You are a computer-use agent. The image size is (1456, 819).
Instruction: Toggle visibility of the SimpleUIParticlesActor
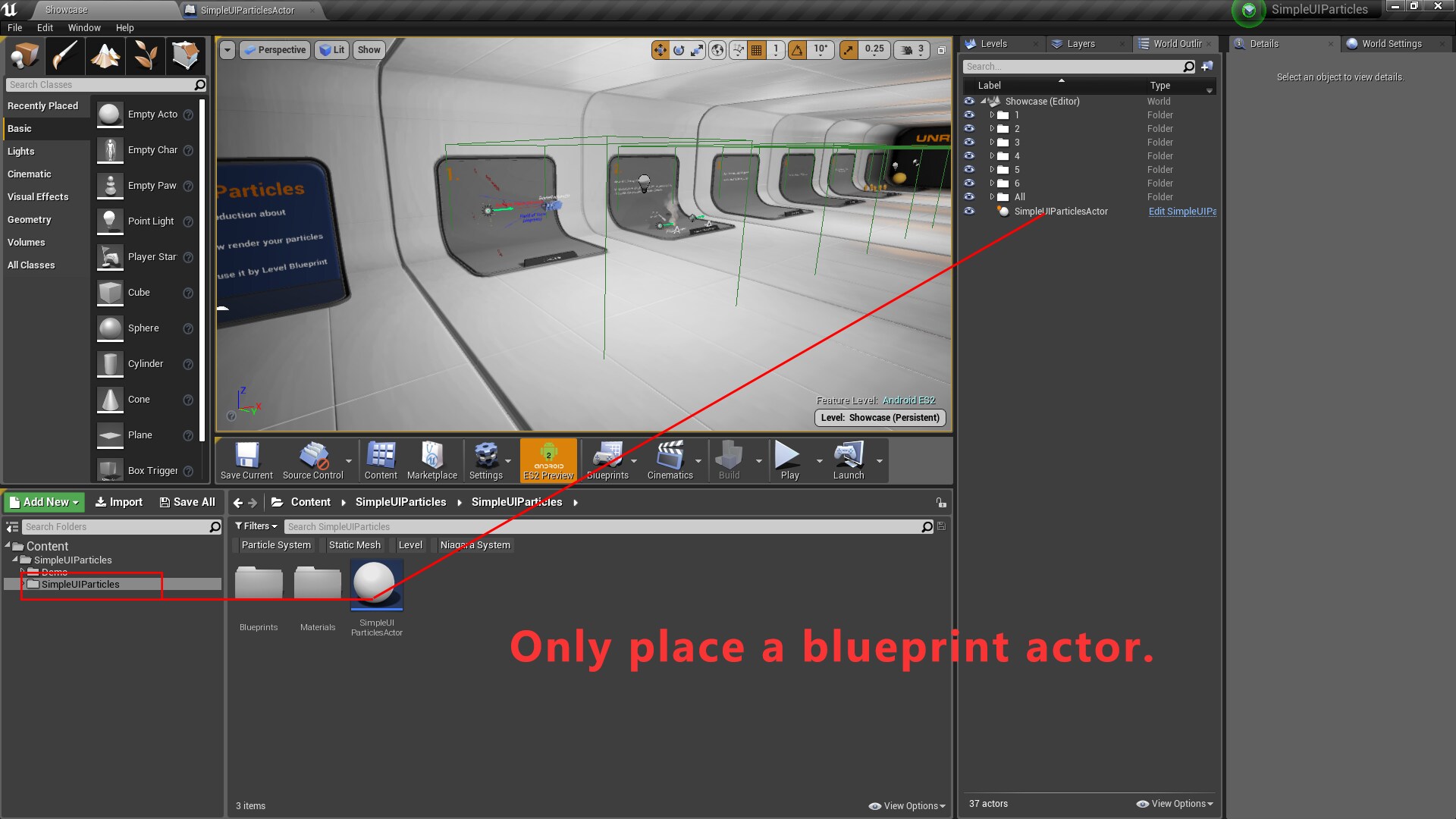click(969, 212)
